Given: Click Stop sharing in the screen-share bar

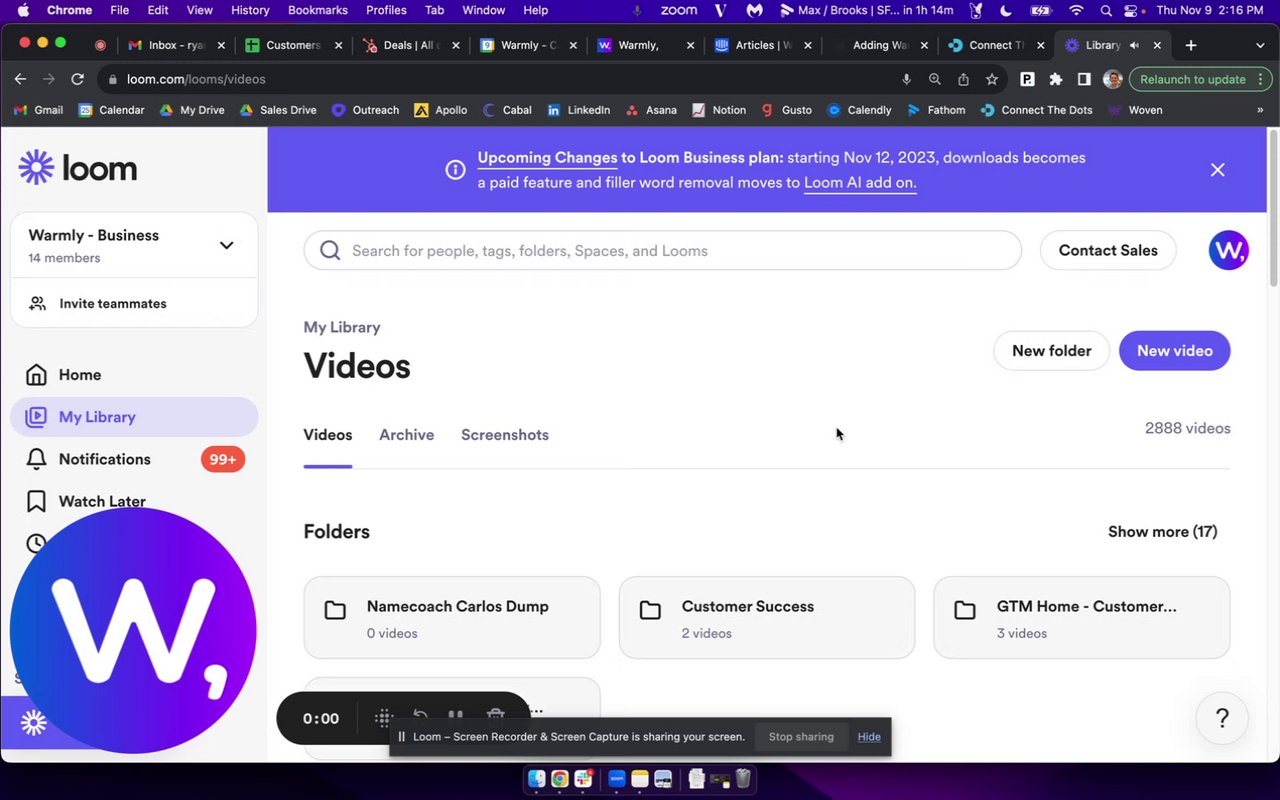Looking at the screenshot, I should pos(801,737).
